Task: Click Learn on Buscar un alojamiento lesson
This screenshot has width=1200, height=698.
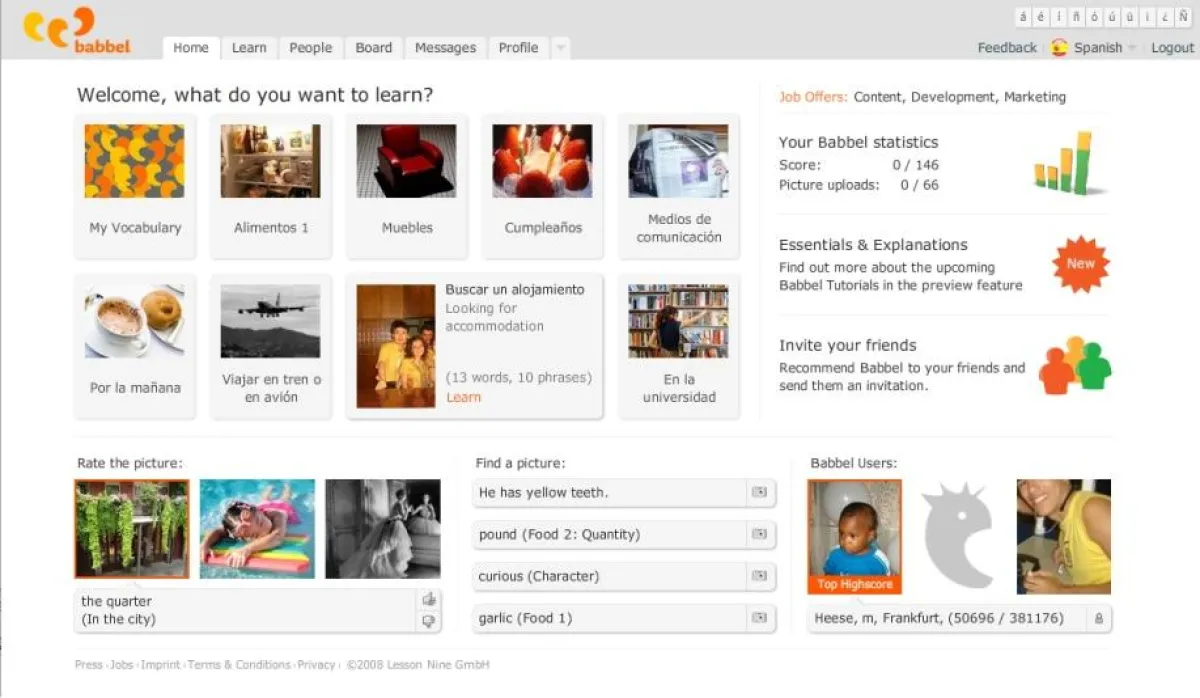Action: [463, 397]
